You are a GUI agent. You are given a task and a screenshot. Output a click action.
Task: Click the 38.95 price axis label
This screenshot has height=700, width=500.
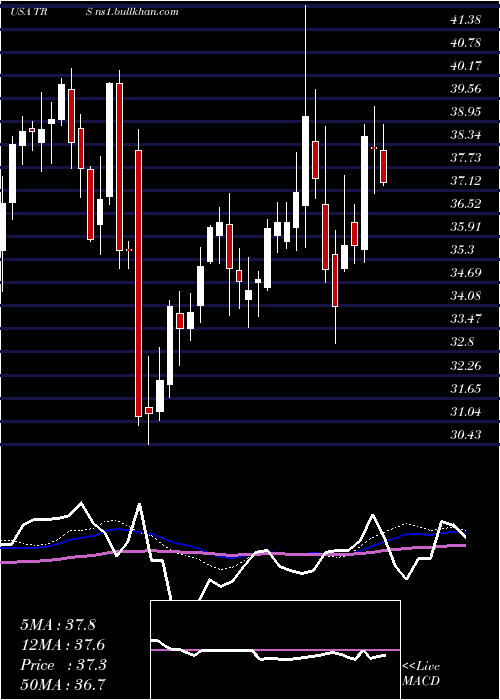pyautogui.click(x=465, y=112)
